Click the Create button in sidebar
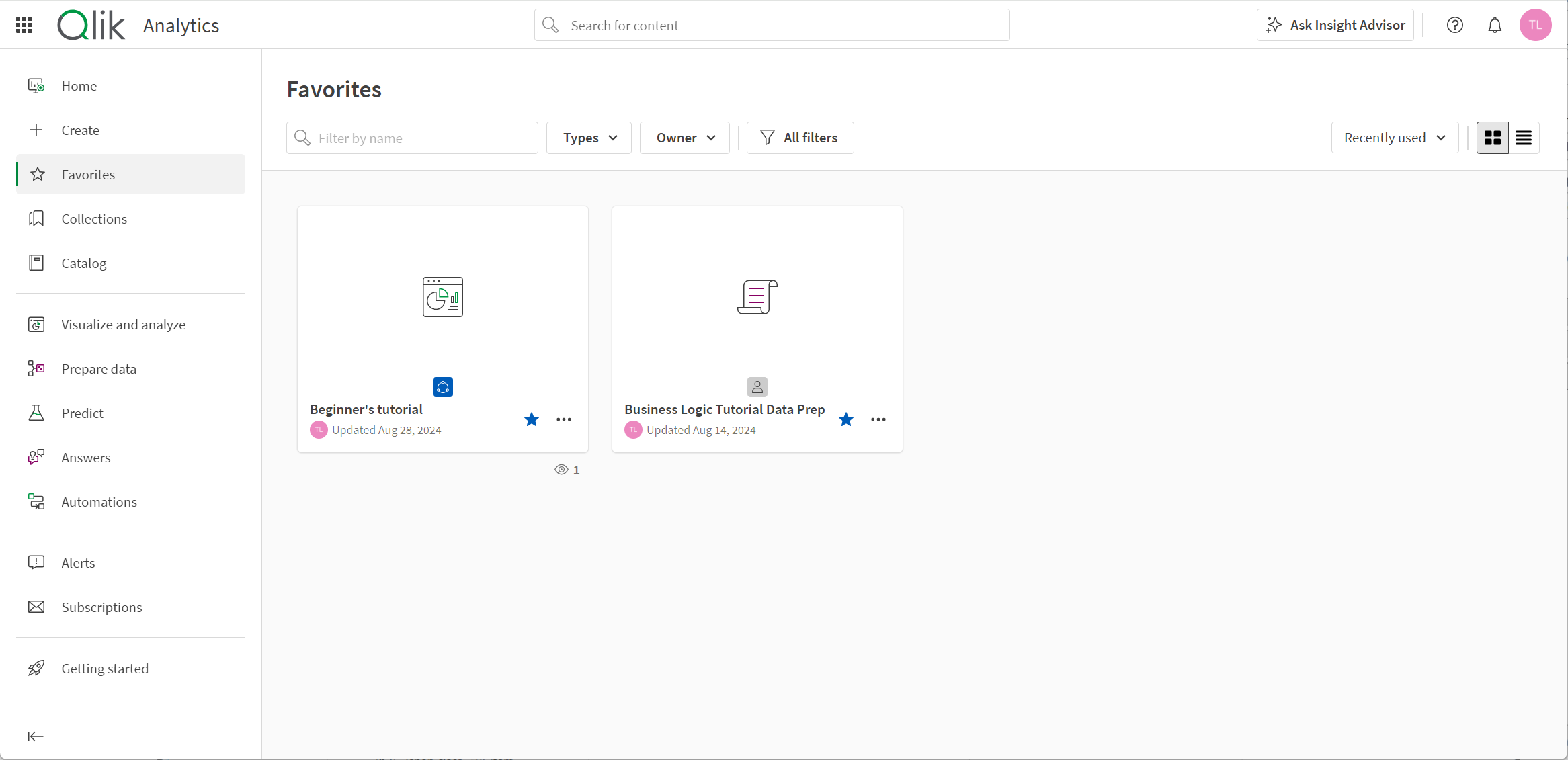 pos(80,130)
